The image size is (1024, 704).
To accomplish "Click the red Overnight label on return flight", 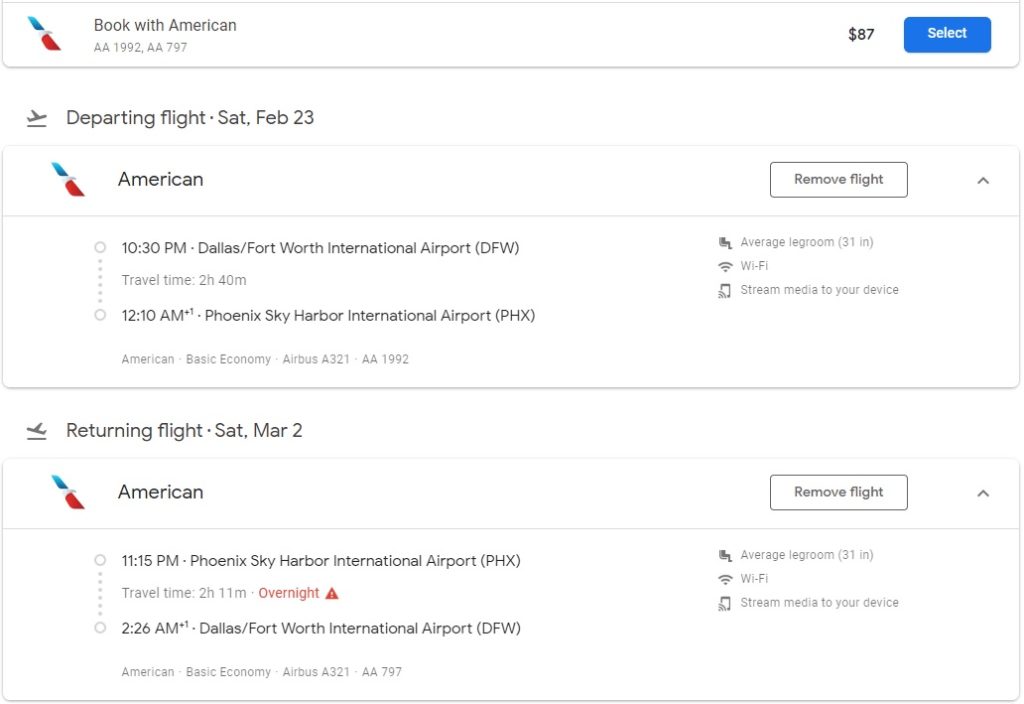I will click(x=289, y=593).
